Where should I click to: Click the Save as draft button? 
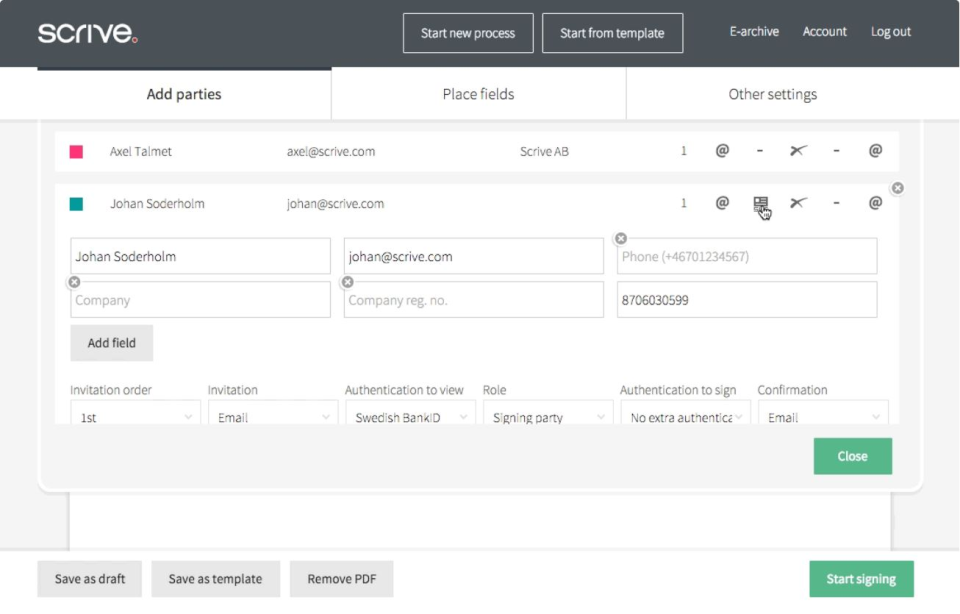(x=89, y=578)
